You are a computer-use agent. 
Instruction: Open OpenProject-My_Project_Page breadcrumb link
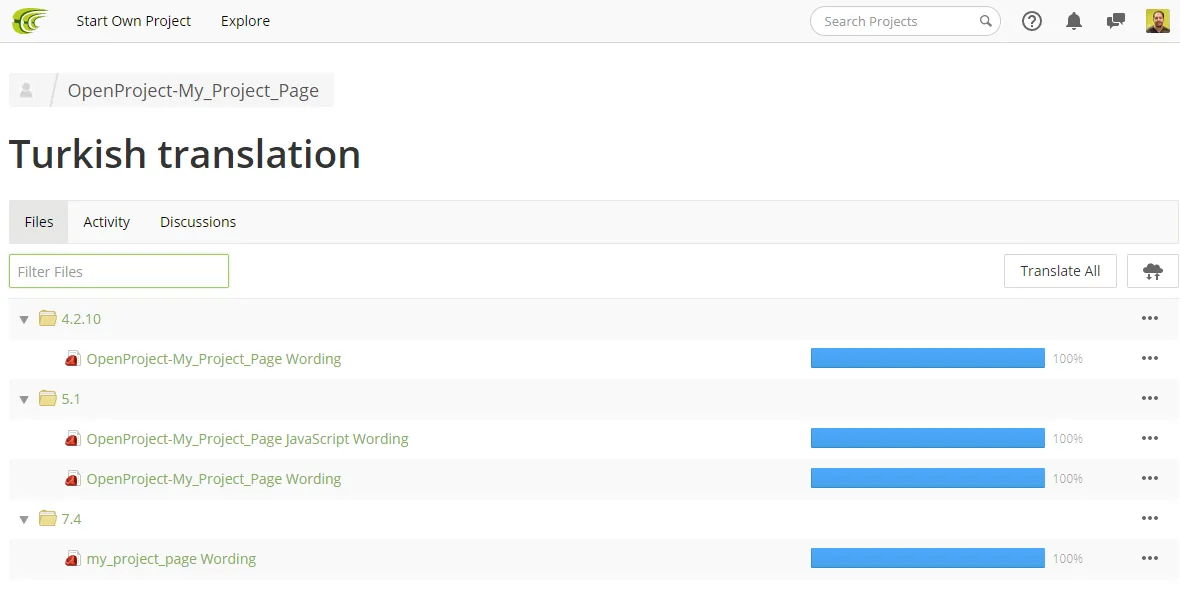tap(193, 90)
